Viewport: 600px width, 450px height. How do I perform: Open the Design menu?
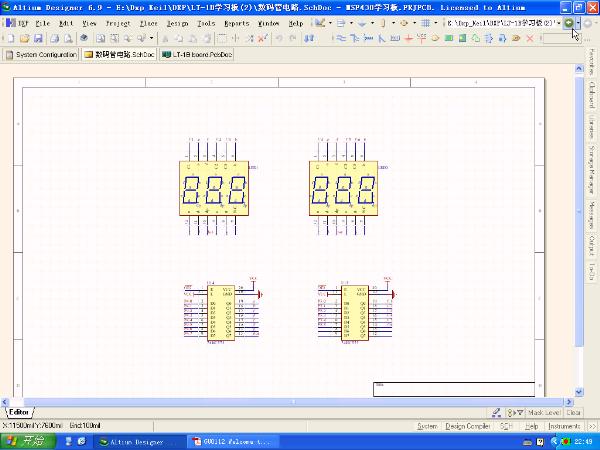(x=177, y=21)
